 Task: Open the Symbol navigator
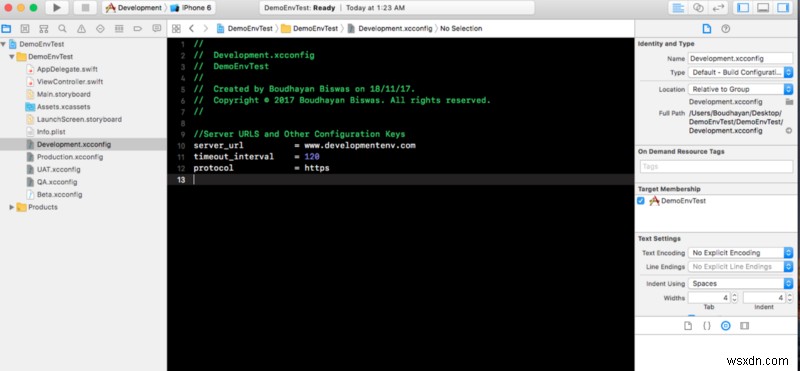44,29
